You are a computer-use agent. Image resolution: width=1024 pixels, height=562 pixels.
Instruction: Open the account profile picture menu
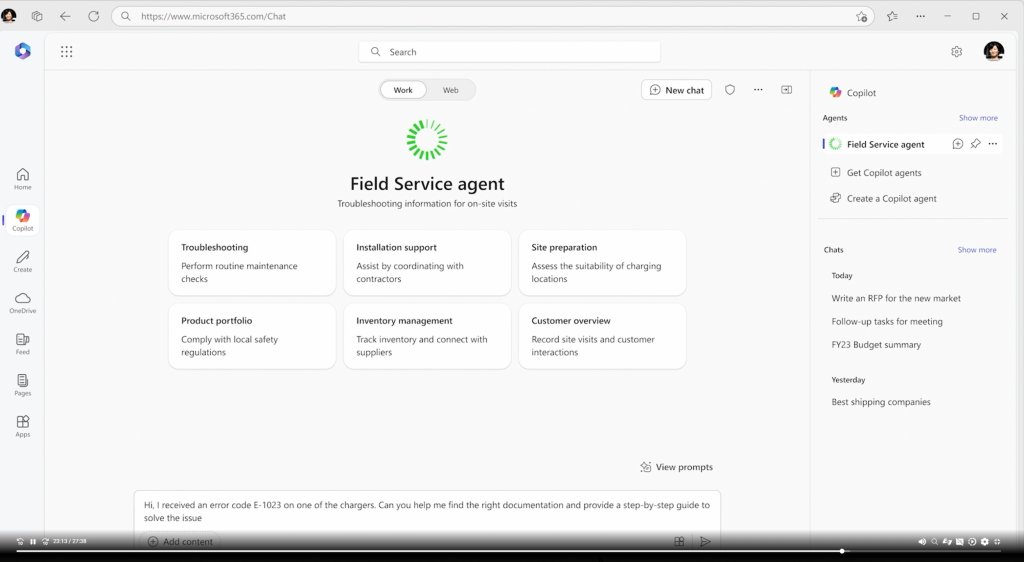994,51
